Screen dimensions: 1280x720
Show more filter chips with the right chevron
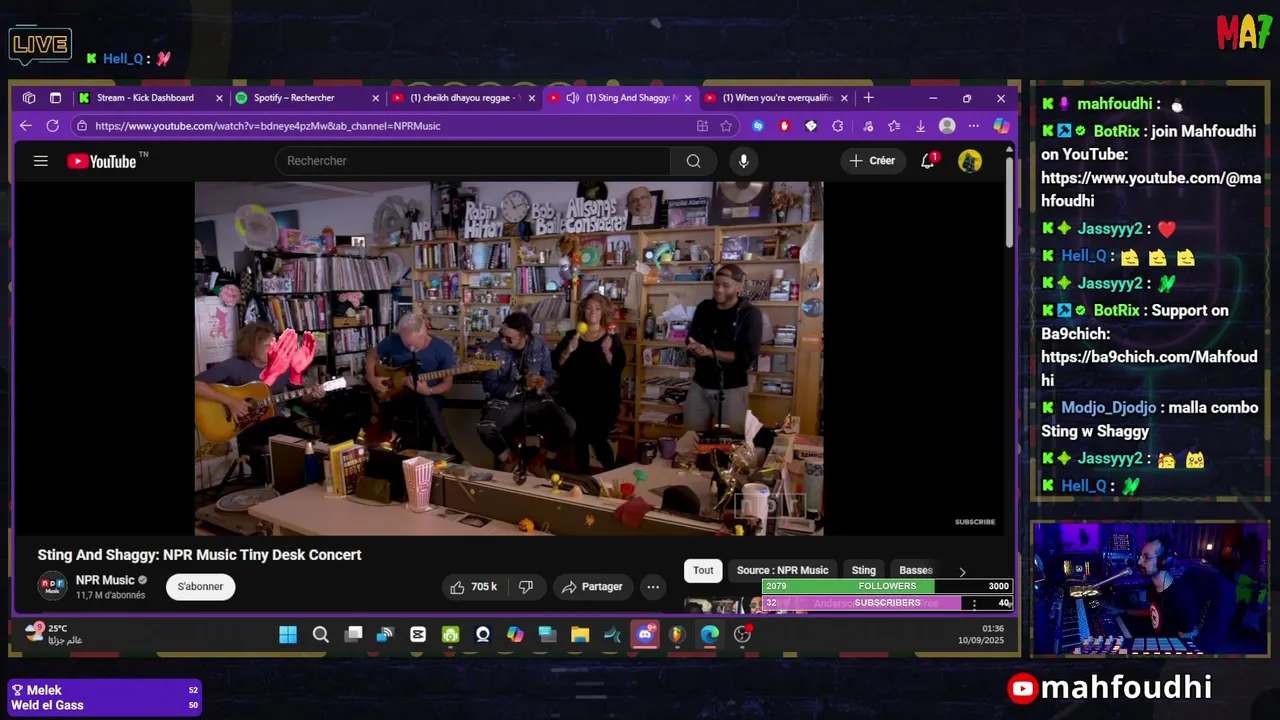click(x=962, y=571)
